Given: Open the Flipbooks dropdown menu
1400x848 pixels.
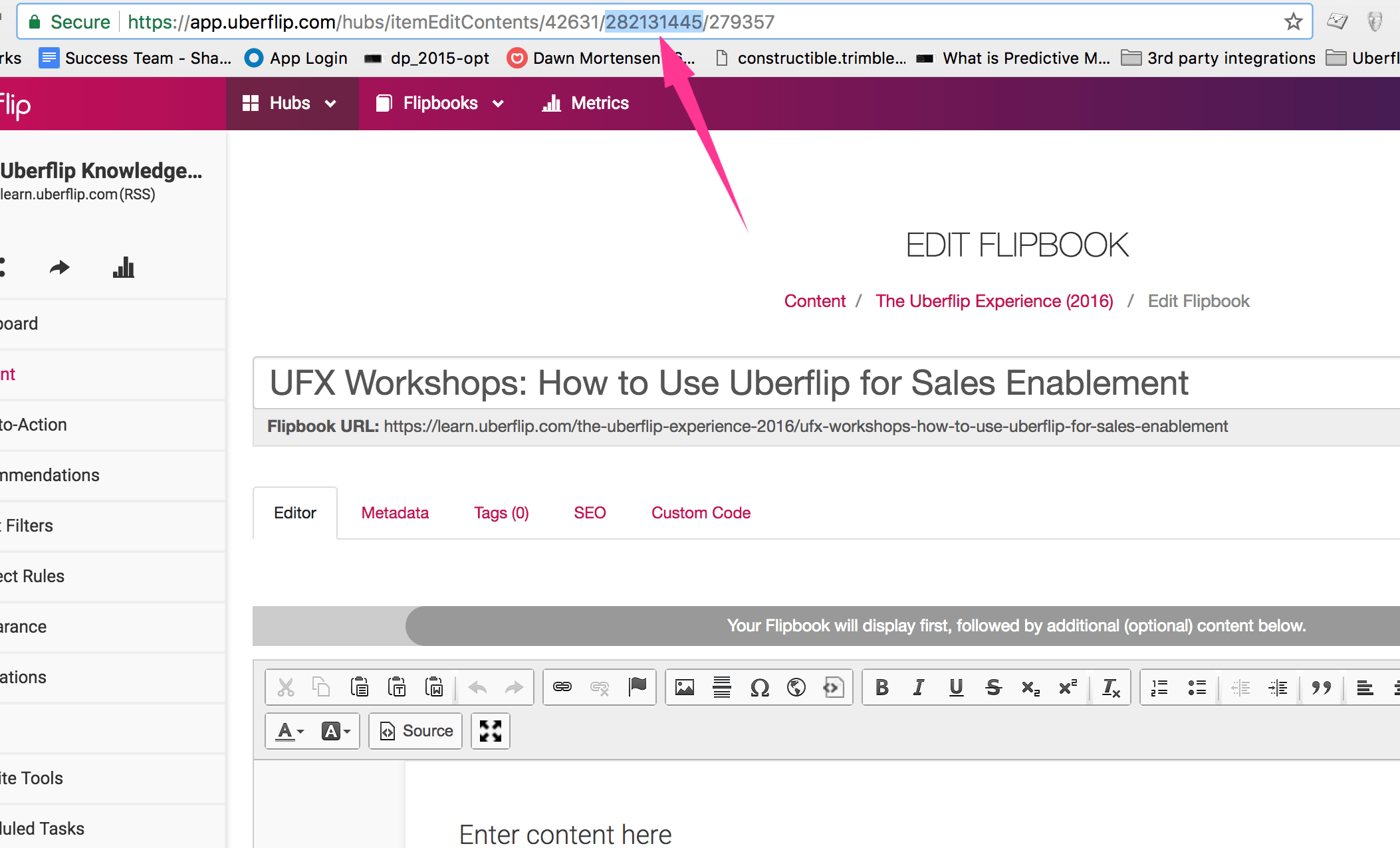Looking at the screenshot, I should (x=440, y=103).
